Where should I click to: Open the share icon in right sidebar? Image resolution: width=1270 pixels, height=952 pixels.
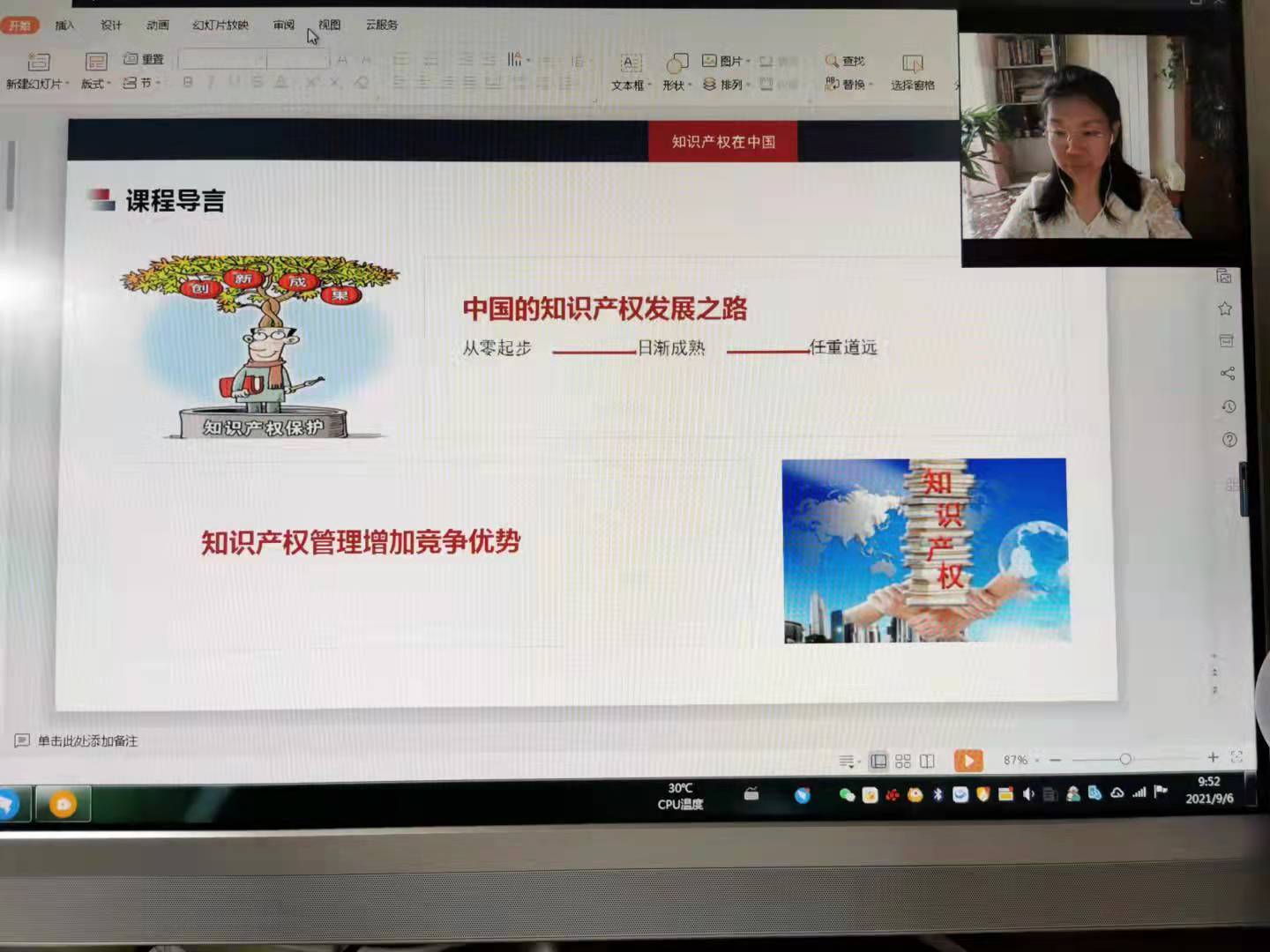pyautogui.click(x=1227, y=374)
